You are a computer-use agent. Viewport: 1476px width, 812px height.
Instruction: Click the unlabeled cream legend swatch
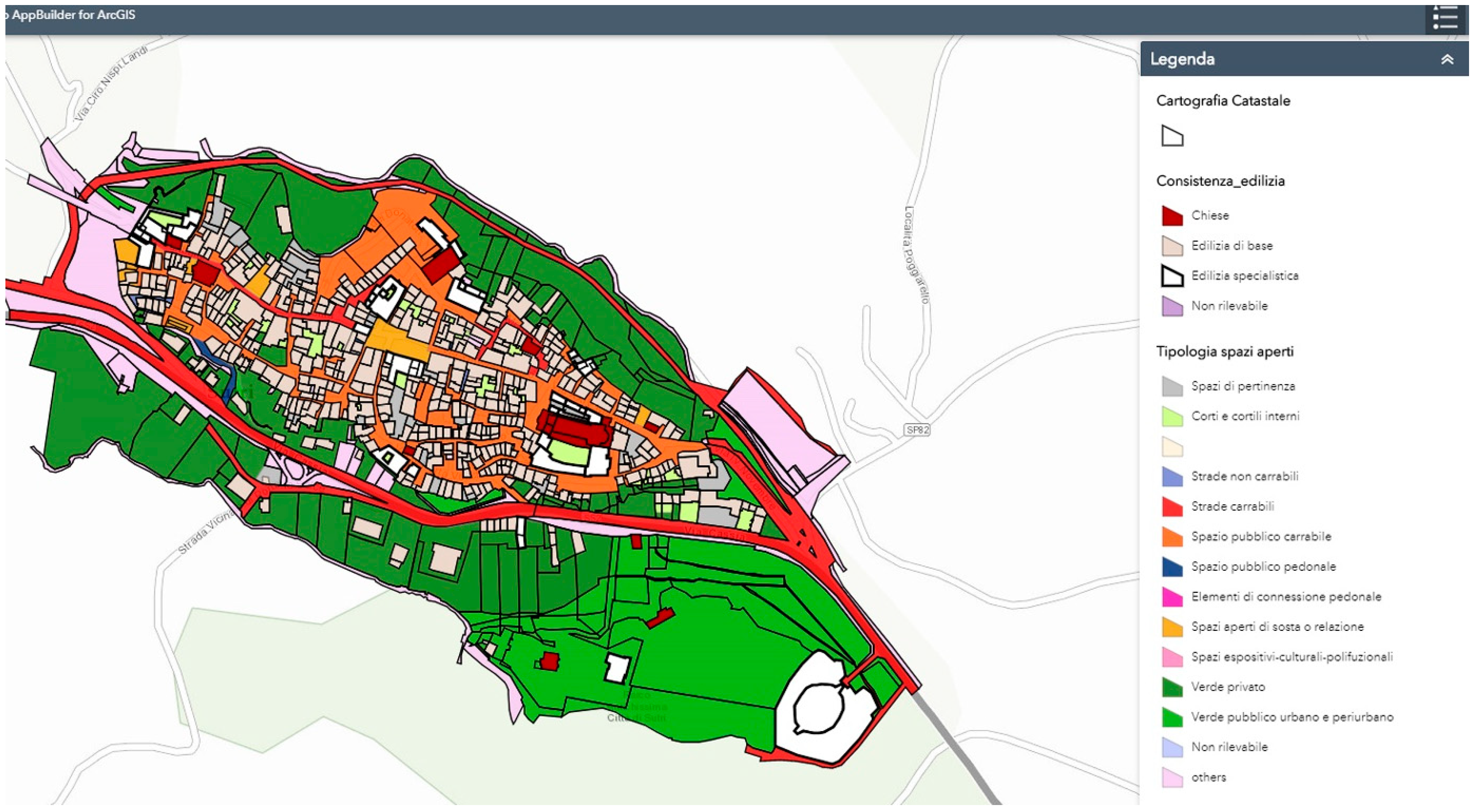(x=1172, y=446)
